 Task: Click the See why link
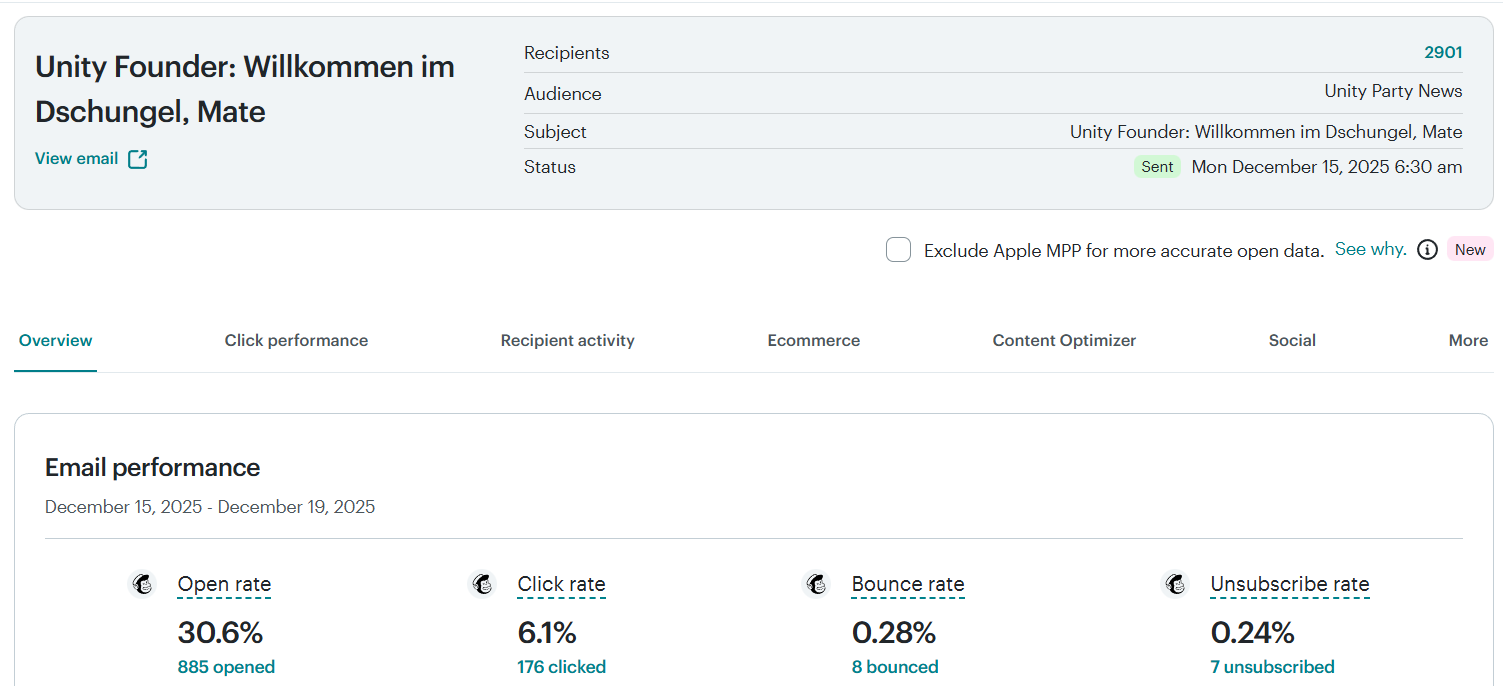click(x=1371, y=249)
